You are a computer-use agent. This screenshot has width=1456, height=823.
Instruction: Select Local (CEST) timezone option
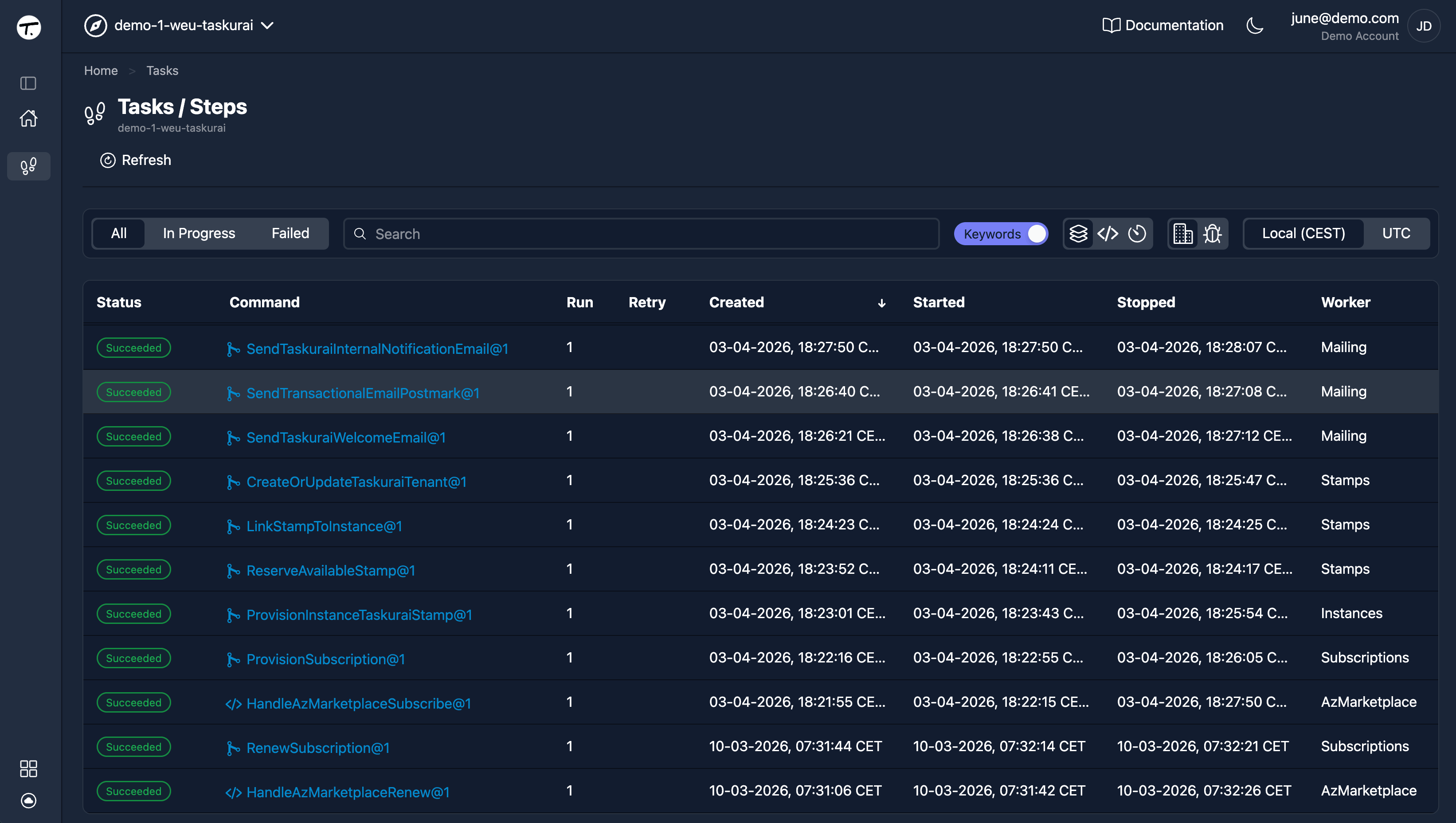[1303, 233]
